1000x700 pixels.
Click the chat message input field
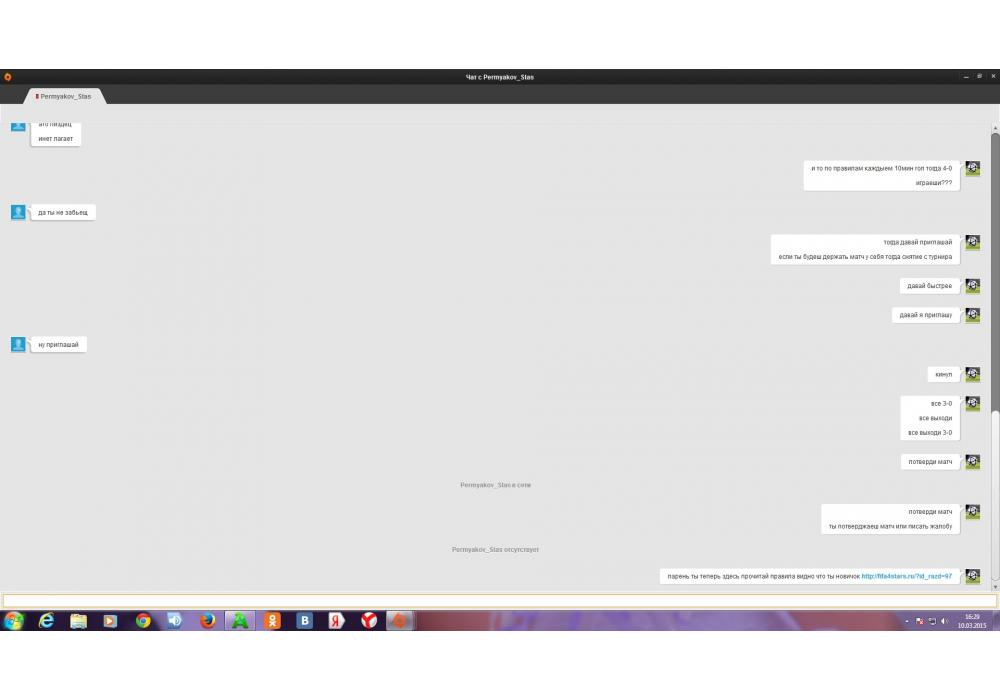coord(499,601)
